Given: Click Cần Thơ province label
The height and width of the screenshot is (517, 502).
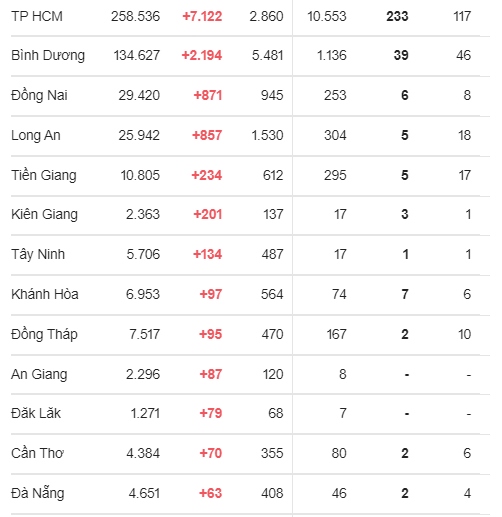Looking at the screenshot, I should click(37, 453).
